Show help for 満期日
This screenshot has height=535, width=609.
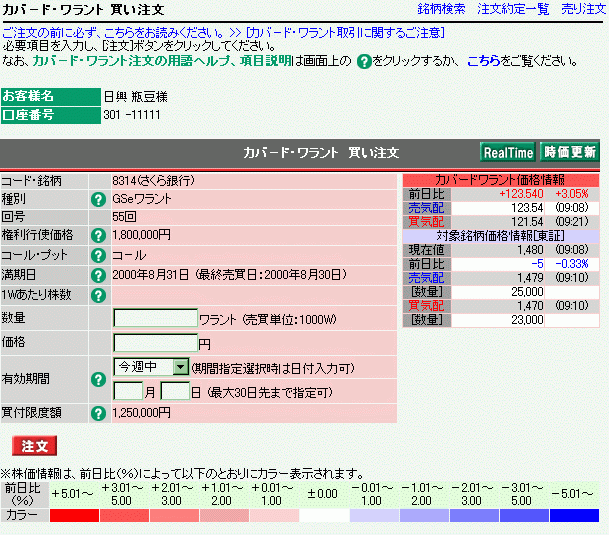click(x=98, y=275)
